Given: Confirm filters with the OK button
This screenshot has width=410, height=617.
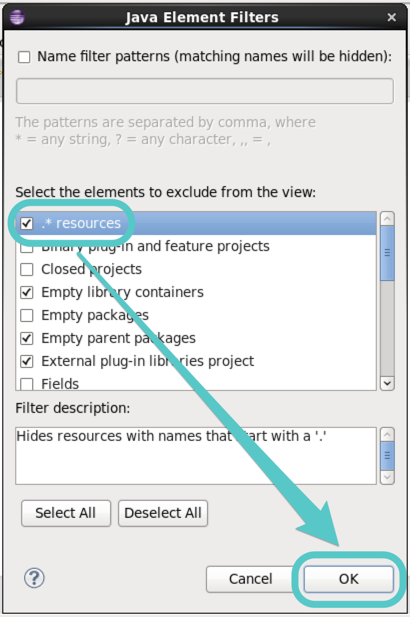Looking at the screenshot, I should coord(348,579).
